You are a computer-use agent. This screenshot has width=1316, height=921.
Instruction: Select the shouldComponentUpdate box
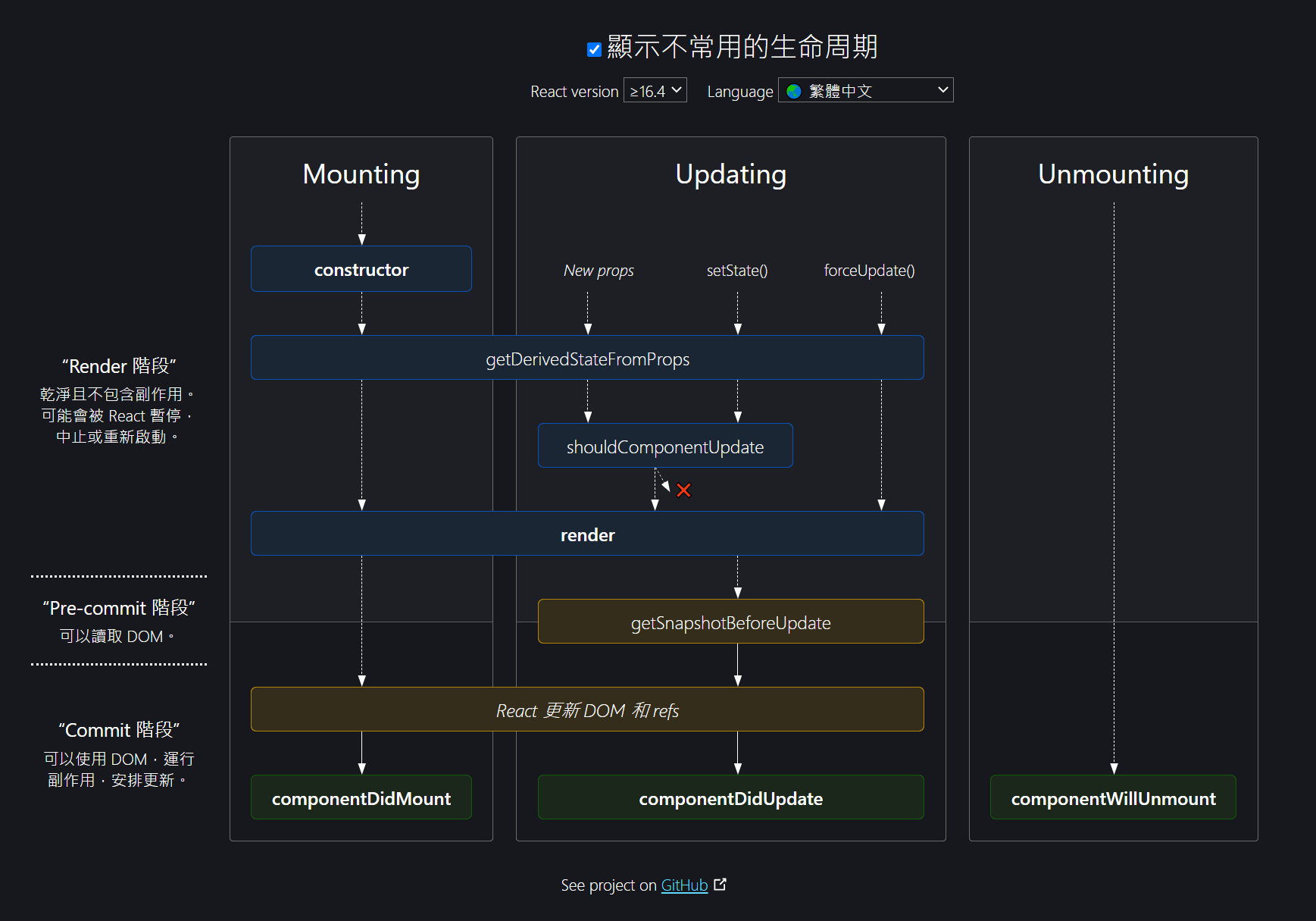tap(665, 446)
